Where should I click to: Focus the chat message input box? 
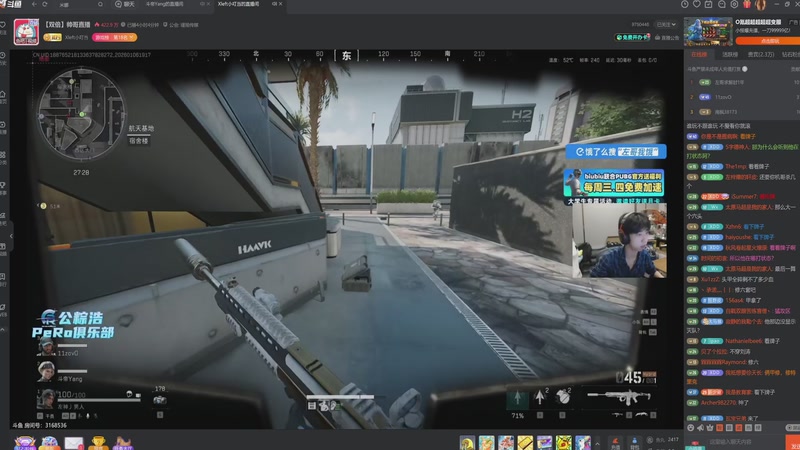coord(745,442)
